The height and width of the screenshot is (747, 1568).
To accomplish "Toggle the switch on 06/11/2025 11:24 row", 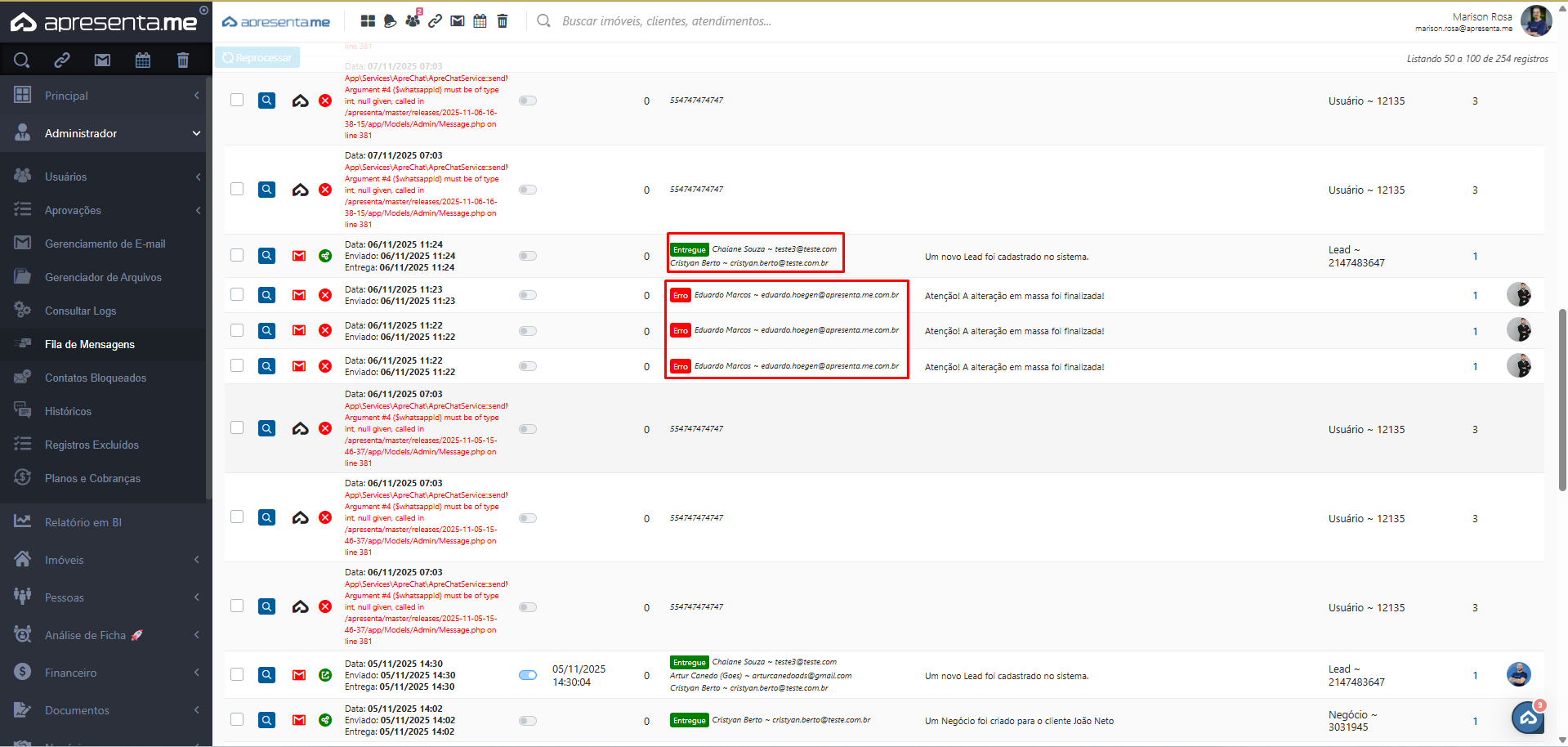I will coord(528,256).
